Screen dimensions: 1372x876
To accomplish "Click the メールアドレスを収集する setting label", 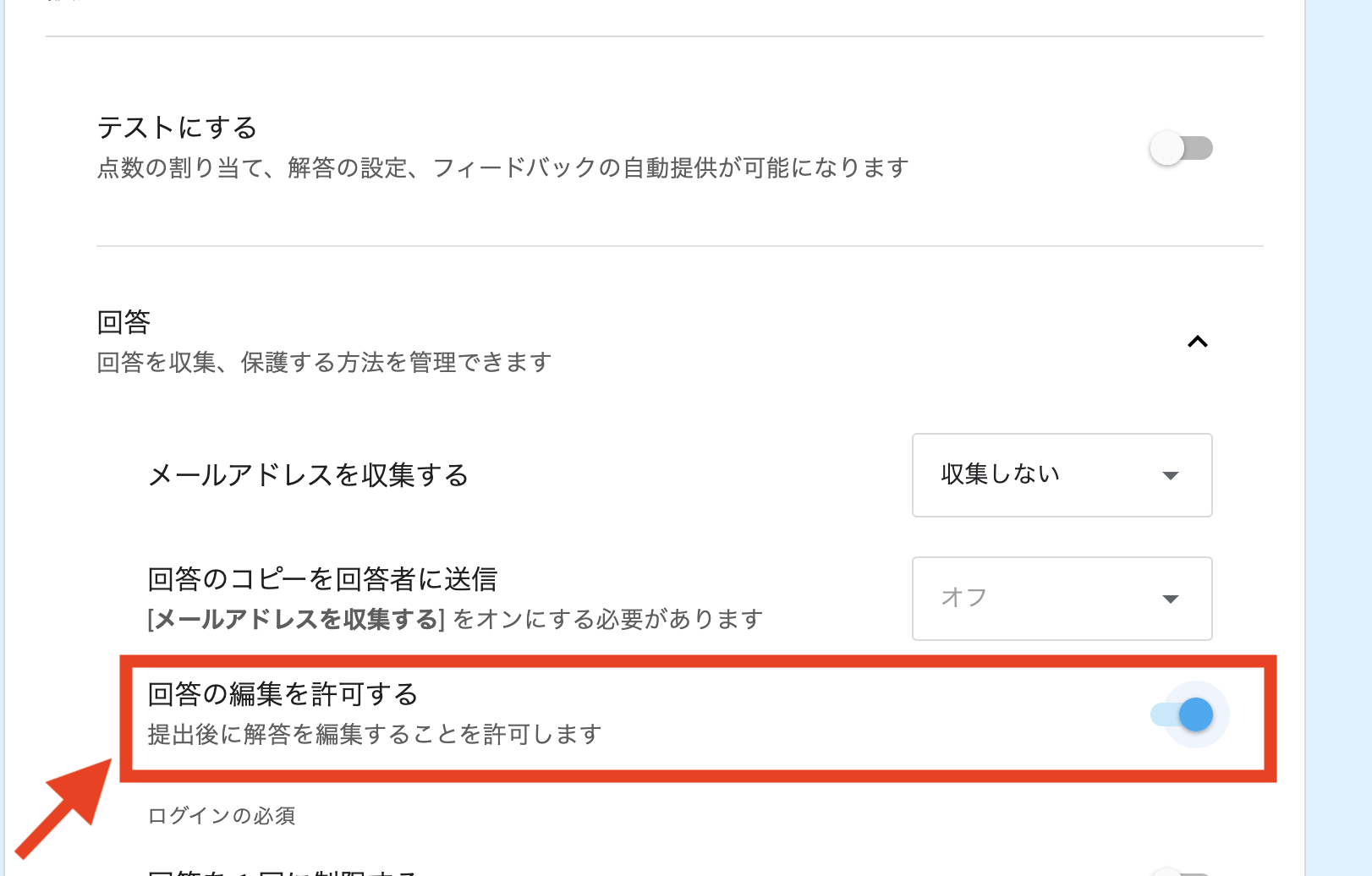I will 308,475.
